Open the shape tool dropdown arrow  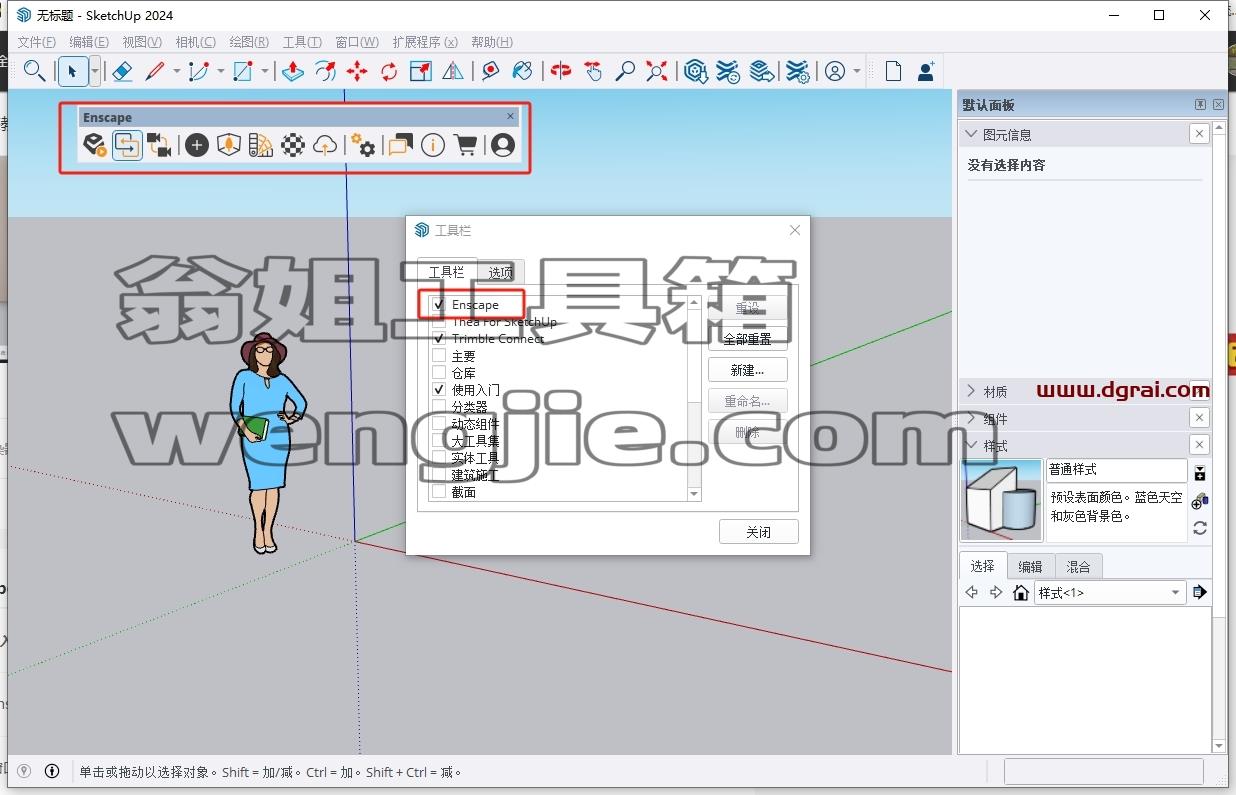click(x=265, y=71)
